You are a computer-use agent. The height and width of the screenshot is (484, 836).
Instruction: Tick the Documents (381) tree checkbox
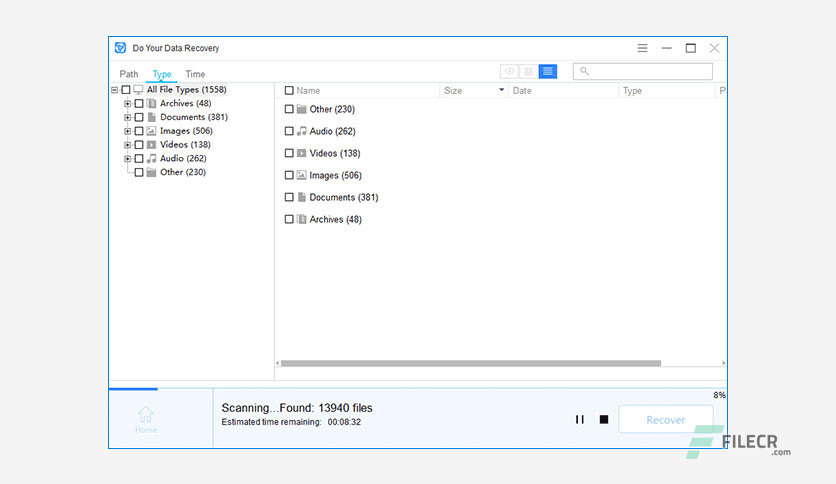pyautogui.click(x=139, y=117)
